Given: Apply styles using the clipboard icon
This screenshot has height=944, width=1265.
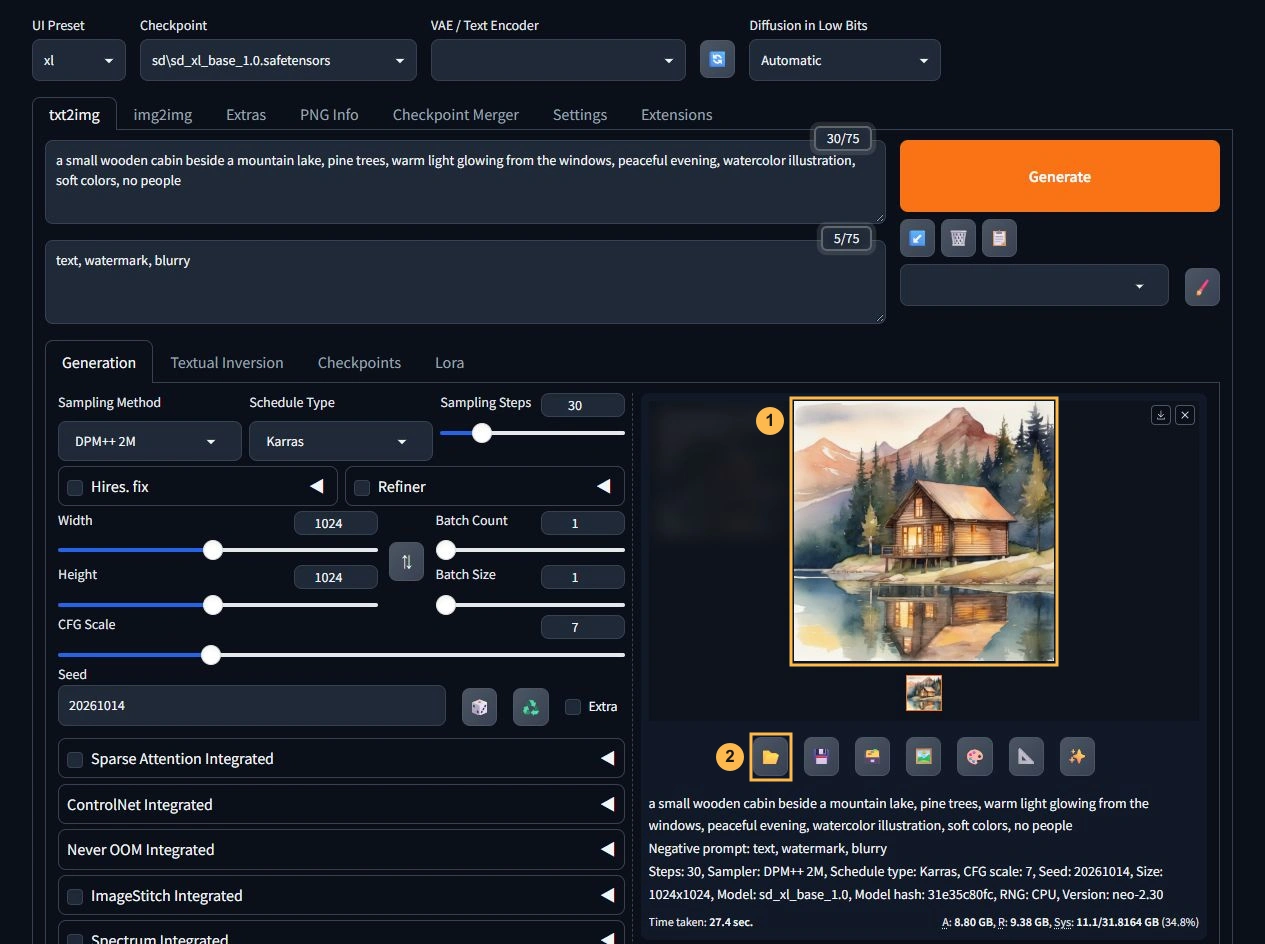Looking at the screenshot, I should click(999, 238).
